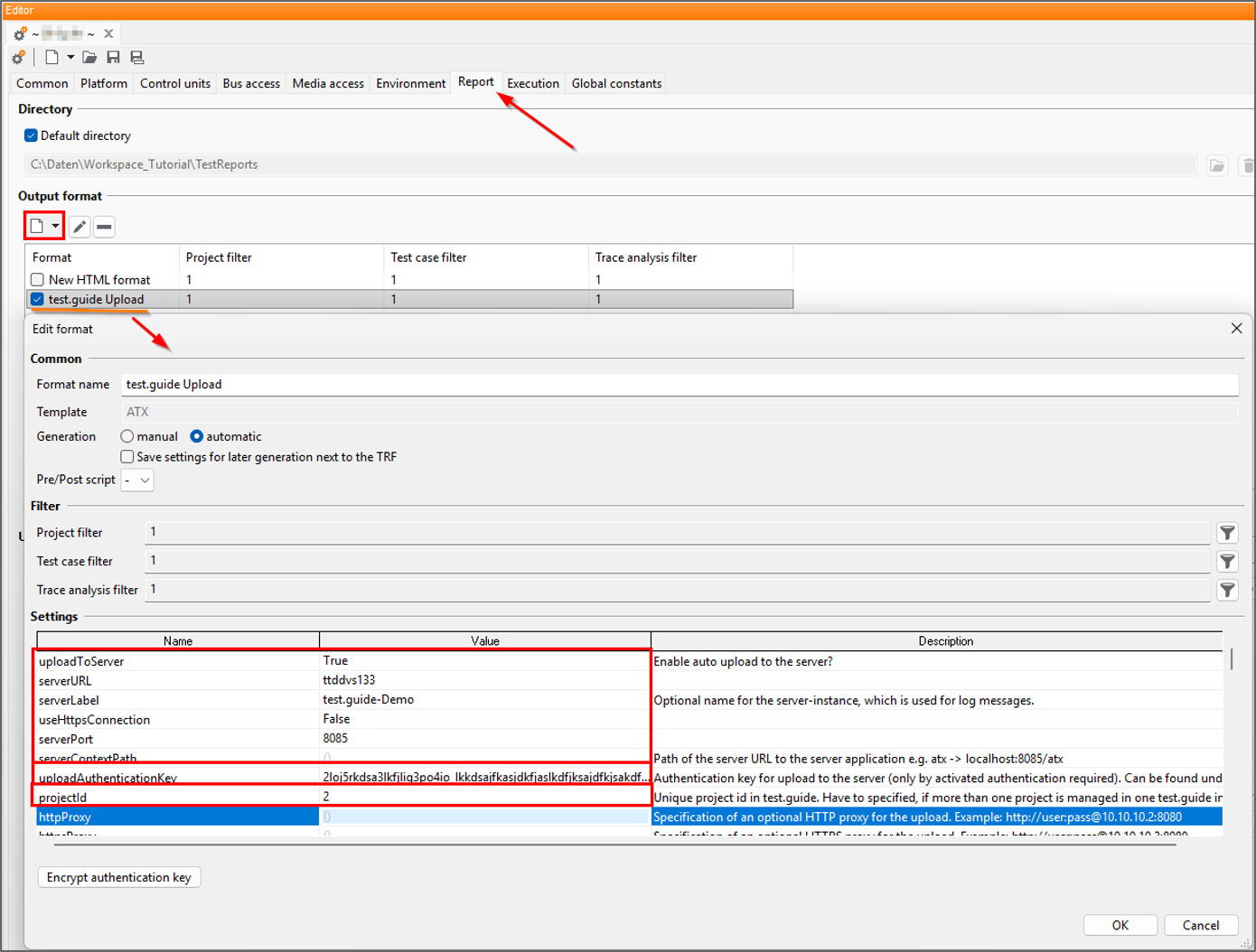
Task: Open the Trace analysis filter funnel icon
Action: point(1227,590)
